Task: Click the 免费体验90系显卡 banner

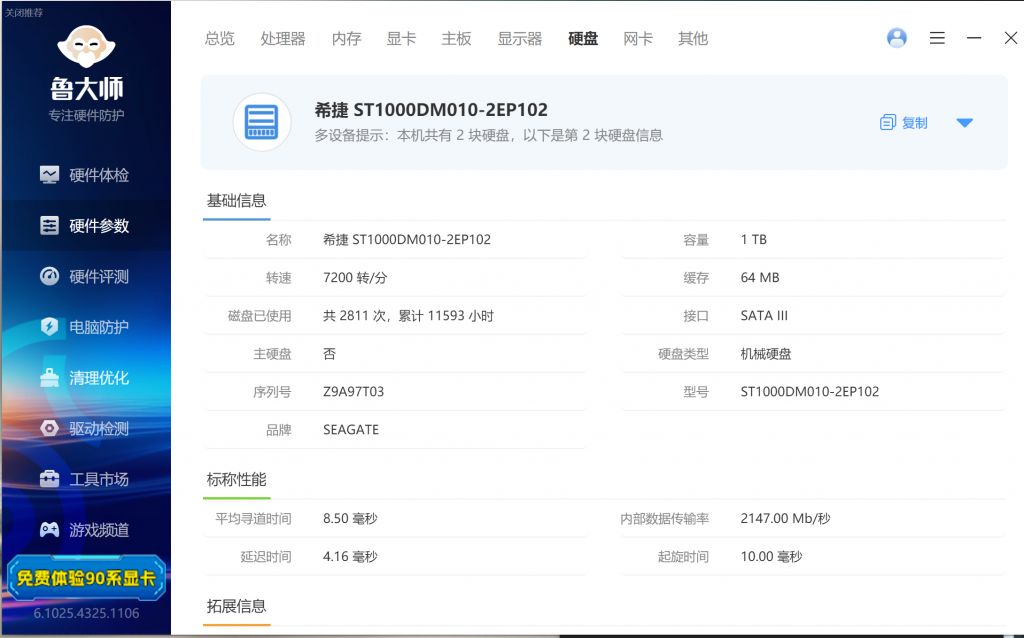Action: pyautogui.click(x=86, y=578)
